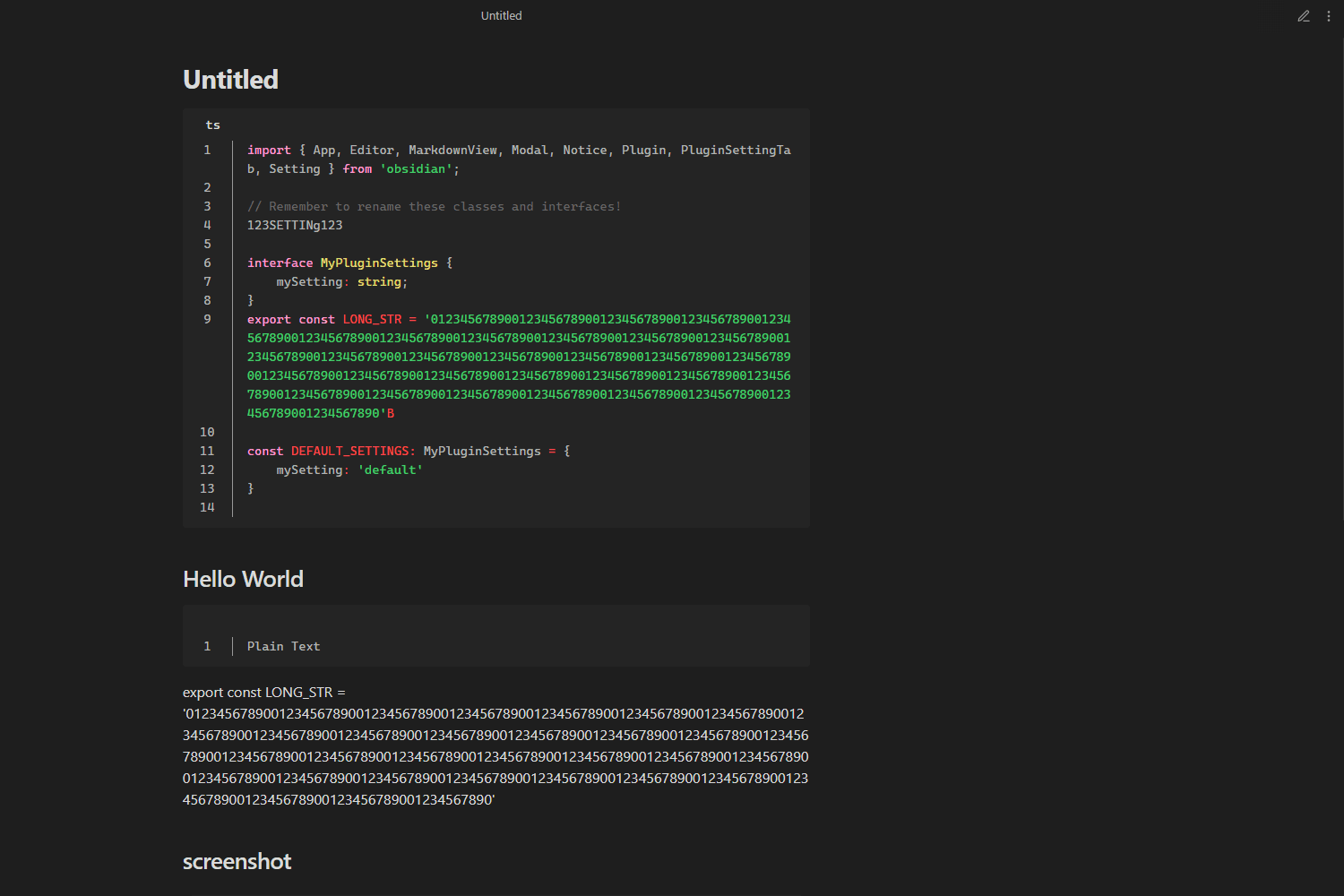This screenshot has height=896, width=1344.
Task: Click the 'obsidian' string in code
Action: pos(416,169)
